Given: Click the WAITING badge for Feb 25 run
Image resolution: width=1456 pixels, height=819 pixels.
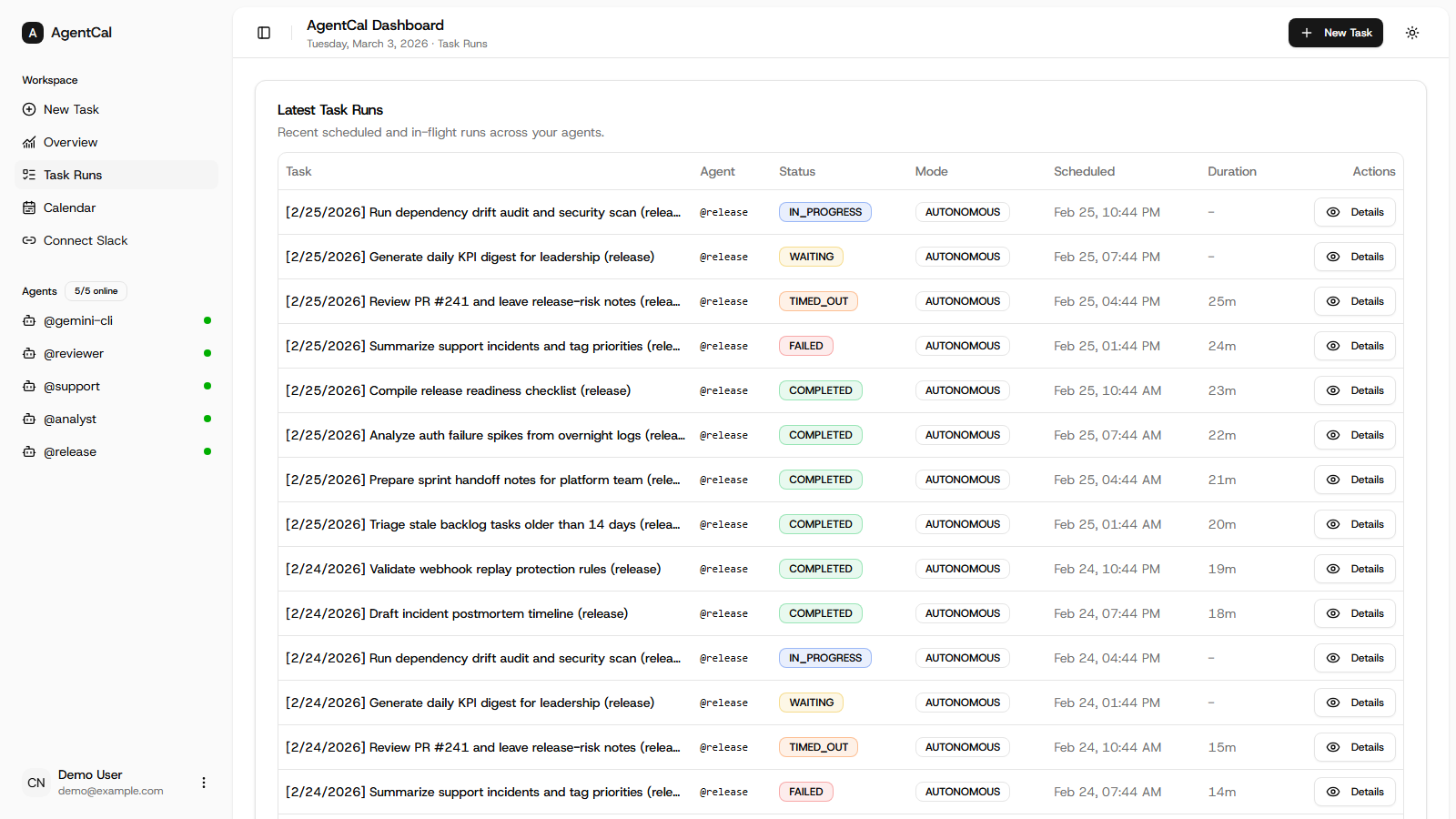Looking at the screenshot, I should click(x=811, y=257).
